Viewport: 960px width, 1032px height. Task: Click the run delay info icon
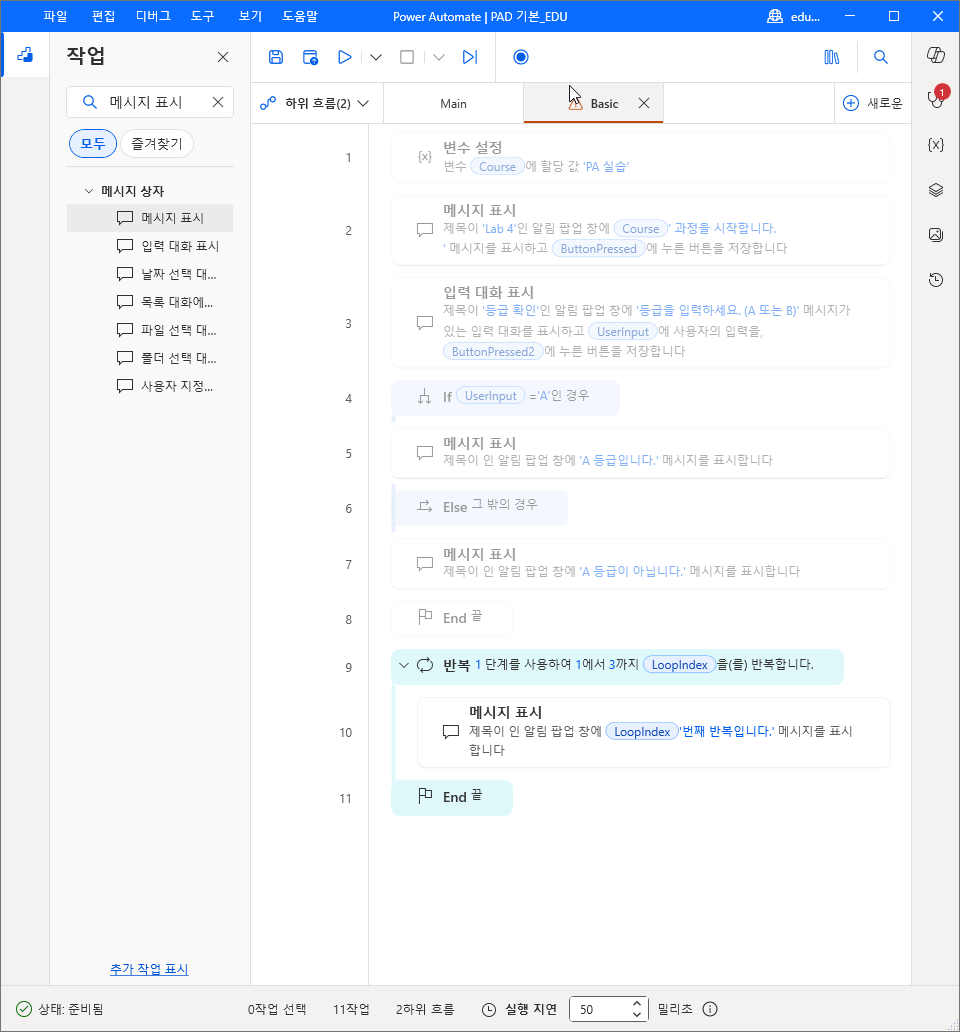pyautogui.click(x=710, y=1009)
